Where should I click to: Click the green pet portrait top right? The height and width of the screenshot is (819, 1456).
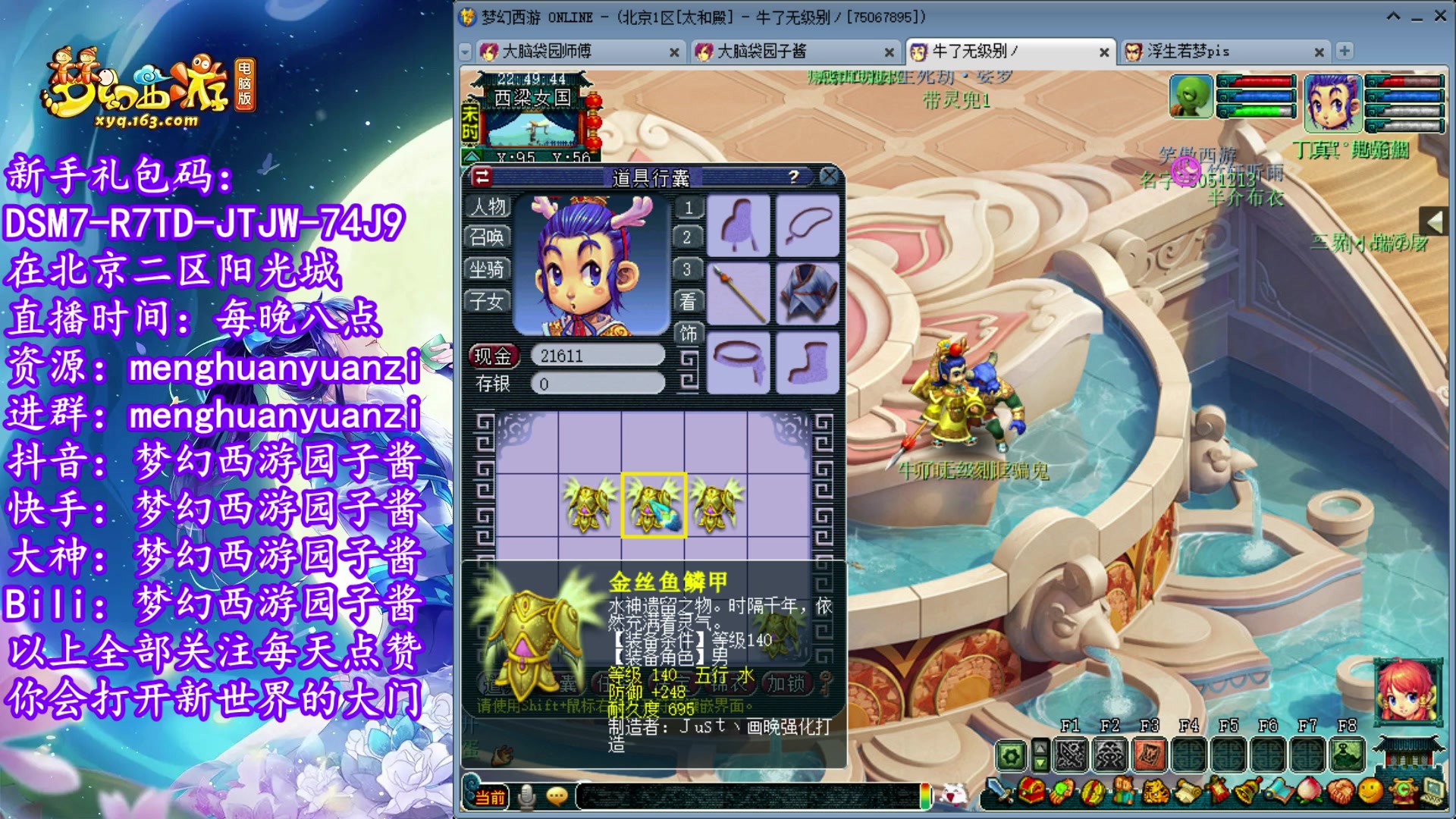pos(1191,96)
